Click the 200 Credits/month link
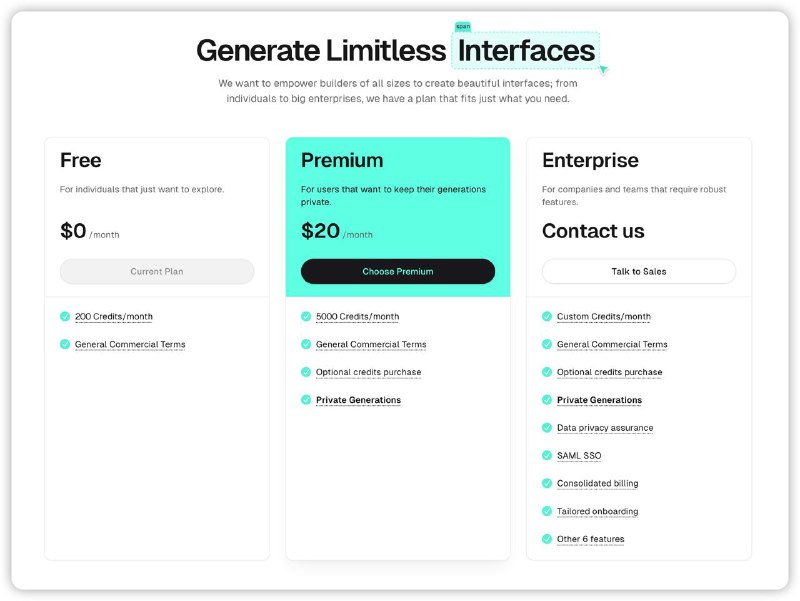Viewport: 800px width, 601px height. click(x=114, y=316)
